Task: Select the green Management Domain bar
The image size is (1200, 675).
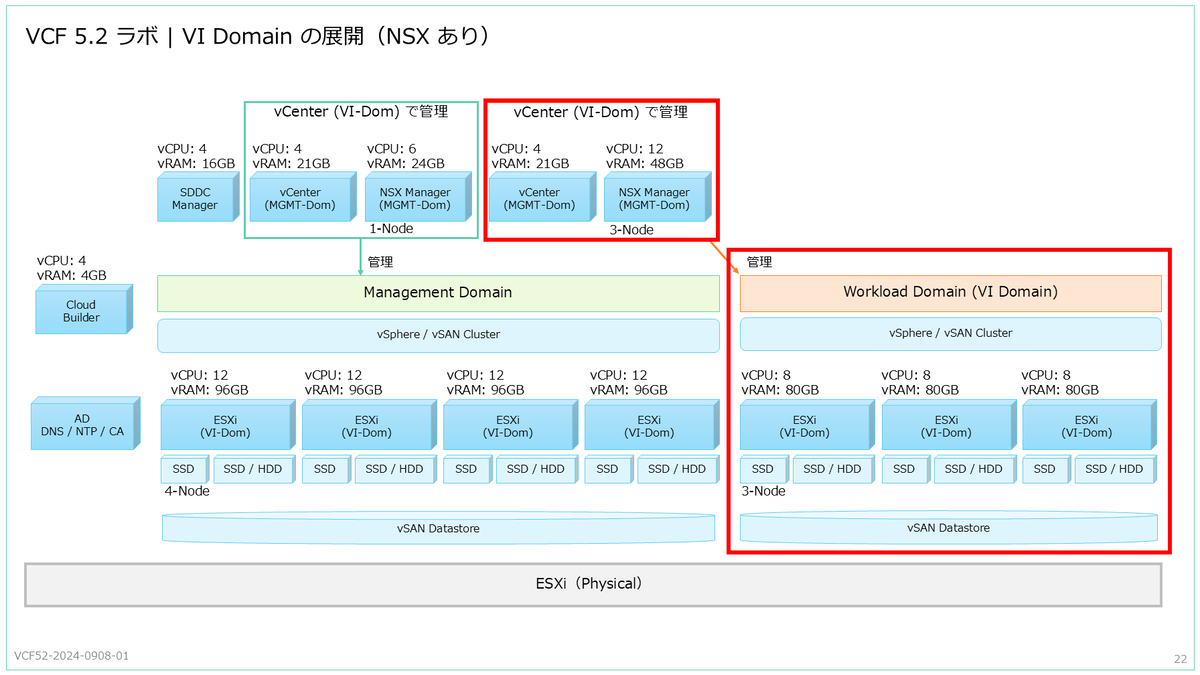Action: (x=438, y=293)
